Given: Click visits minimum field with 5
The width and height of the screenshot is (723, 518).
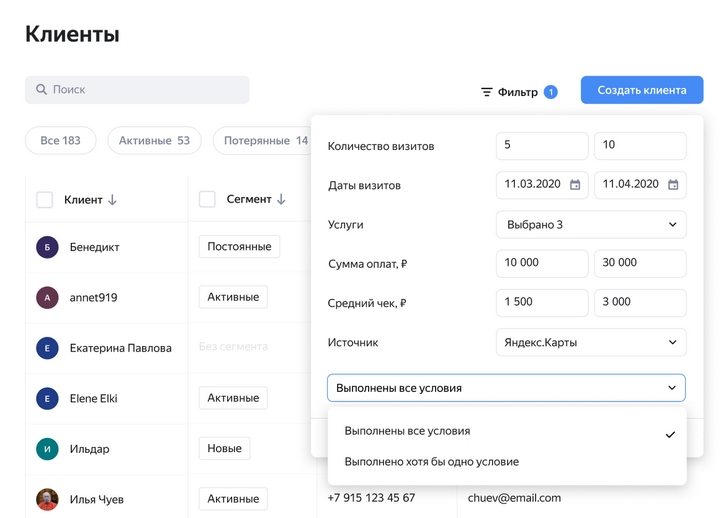Looking at the screenshot, I should click(542, 146).
